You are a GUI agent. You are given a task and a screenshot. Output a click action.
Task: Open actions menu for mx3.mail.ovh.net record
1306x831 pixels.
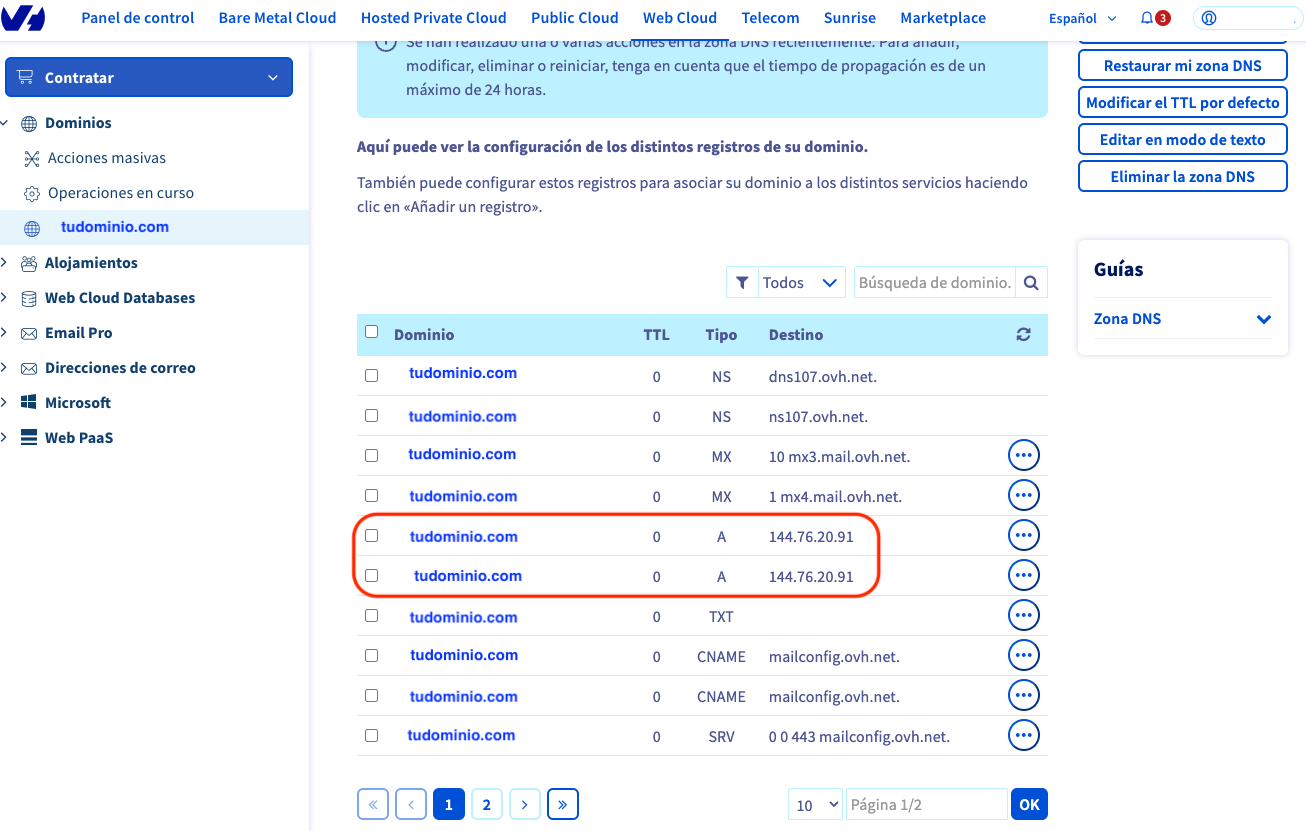tap(1023, 456)
